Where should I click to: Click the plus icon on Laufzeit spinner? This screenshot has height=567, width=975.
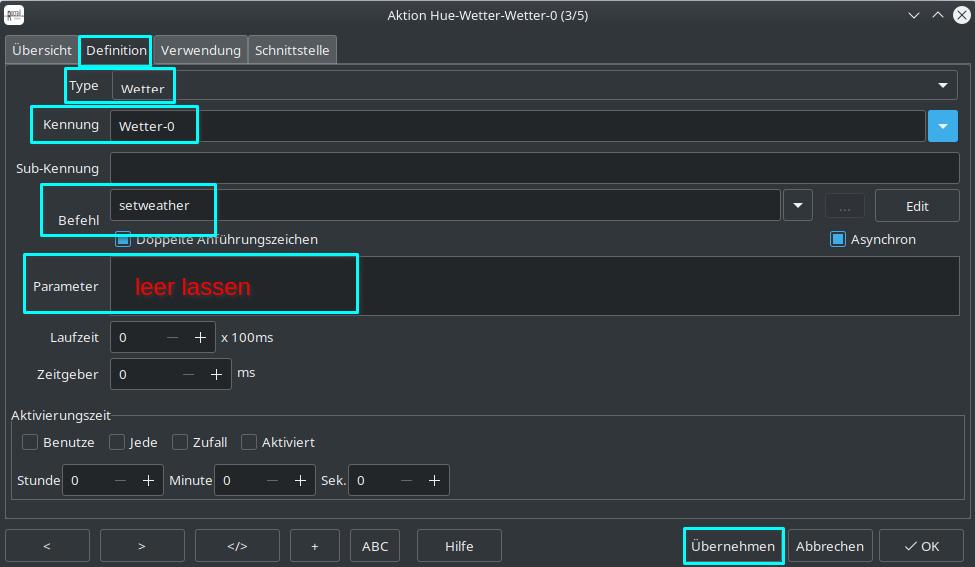pos(200,338)
